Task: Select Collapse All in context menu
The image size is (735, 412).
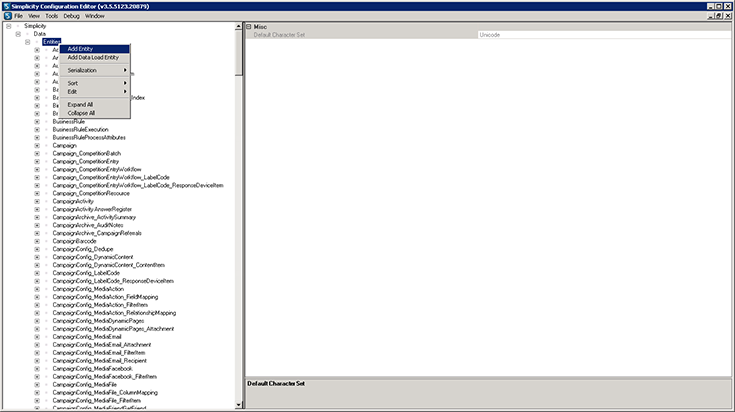Action: point(95,113)
